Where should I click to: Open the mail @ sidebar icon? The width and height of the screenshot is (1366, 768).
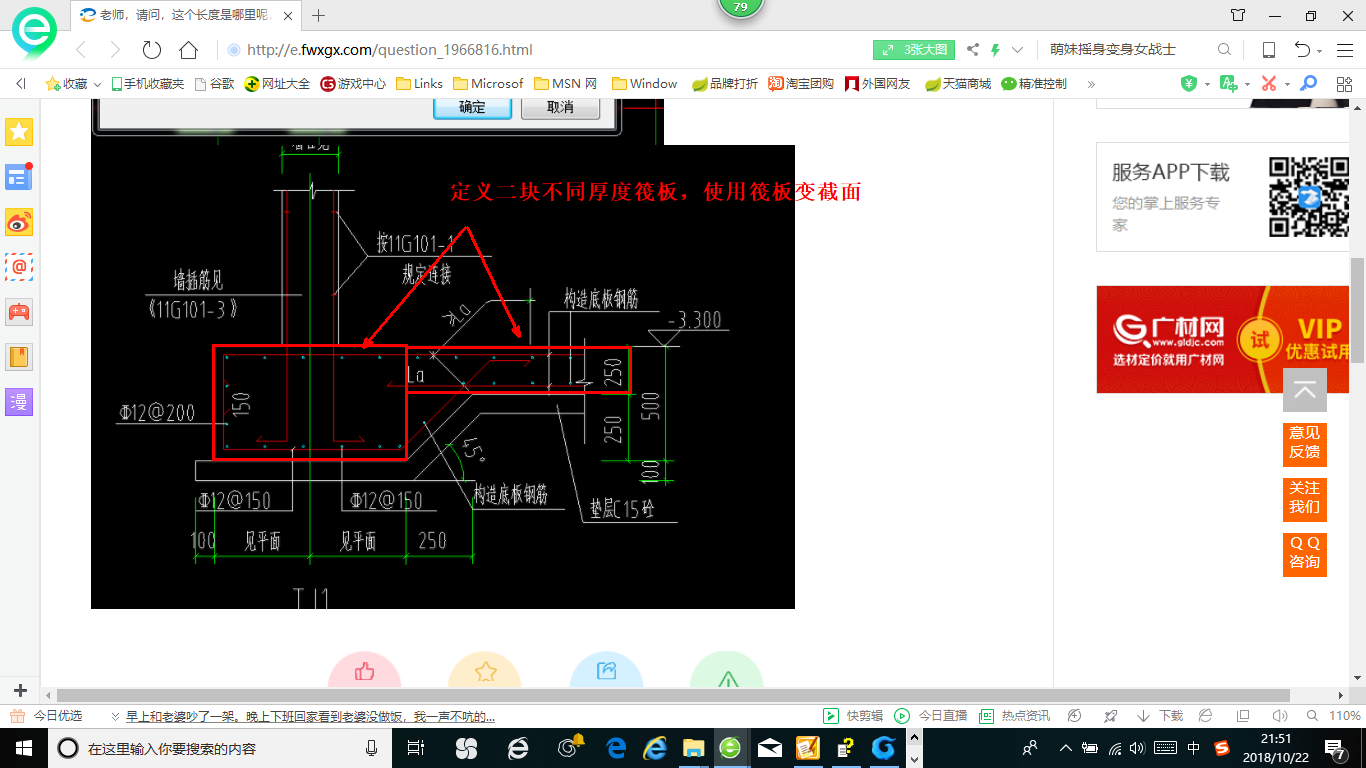[x=19, y=267]
